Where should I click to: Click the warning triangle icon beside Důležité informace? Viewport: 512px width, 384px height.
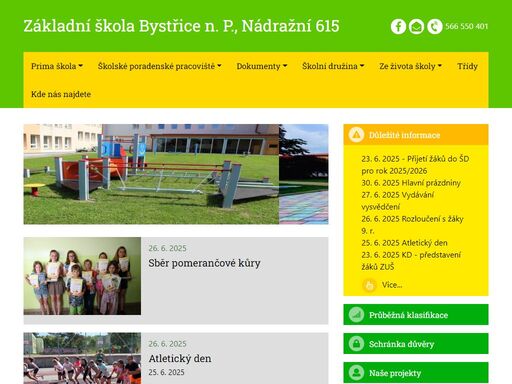click(356, 135)
